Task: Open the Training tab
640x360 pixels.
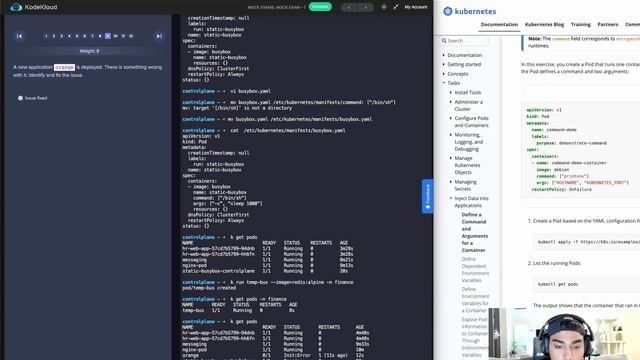Action: click(580, 24)
